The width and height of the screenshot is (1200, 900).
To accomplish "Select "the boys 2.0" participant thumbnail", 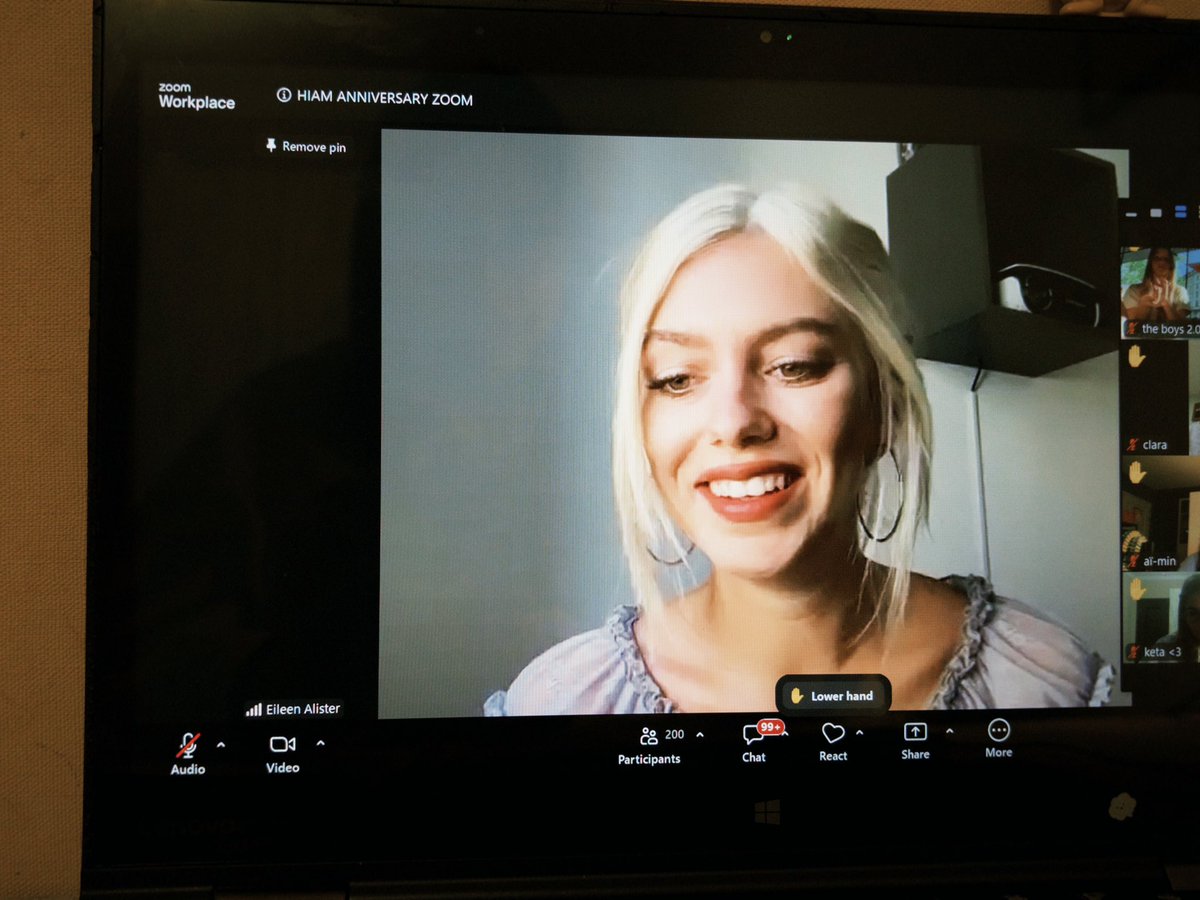I will [x=1159, y=292].
